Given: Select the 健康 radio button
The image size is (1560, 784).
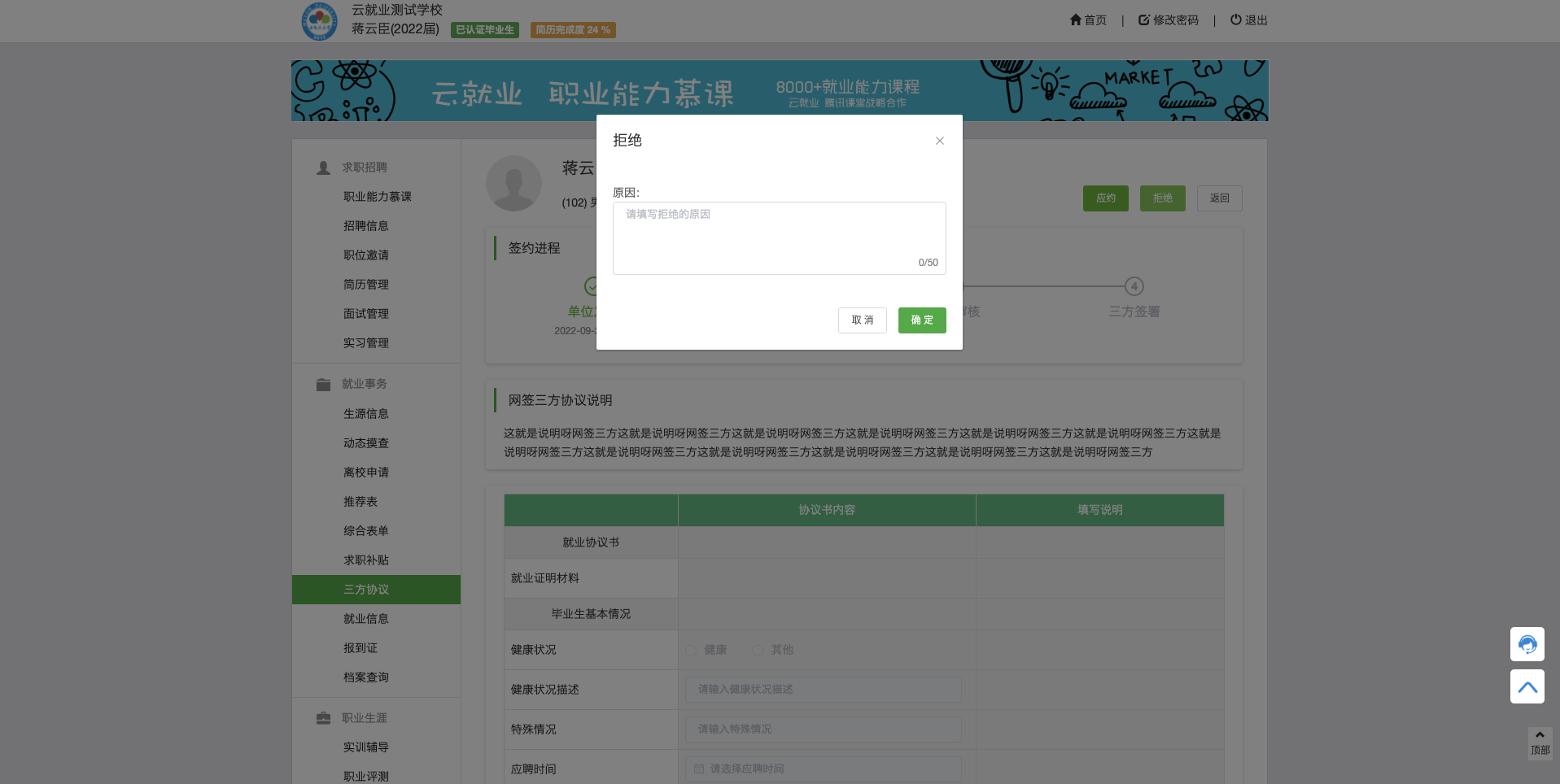Looking at the screenshot, I should [x=691, y=650].
